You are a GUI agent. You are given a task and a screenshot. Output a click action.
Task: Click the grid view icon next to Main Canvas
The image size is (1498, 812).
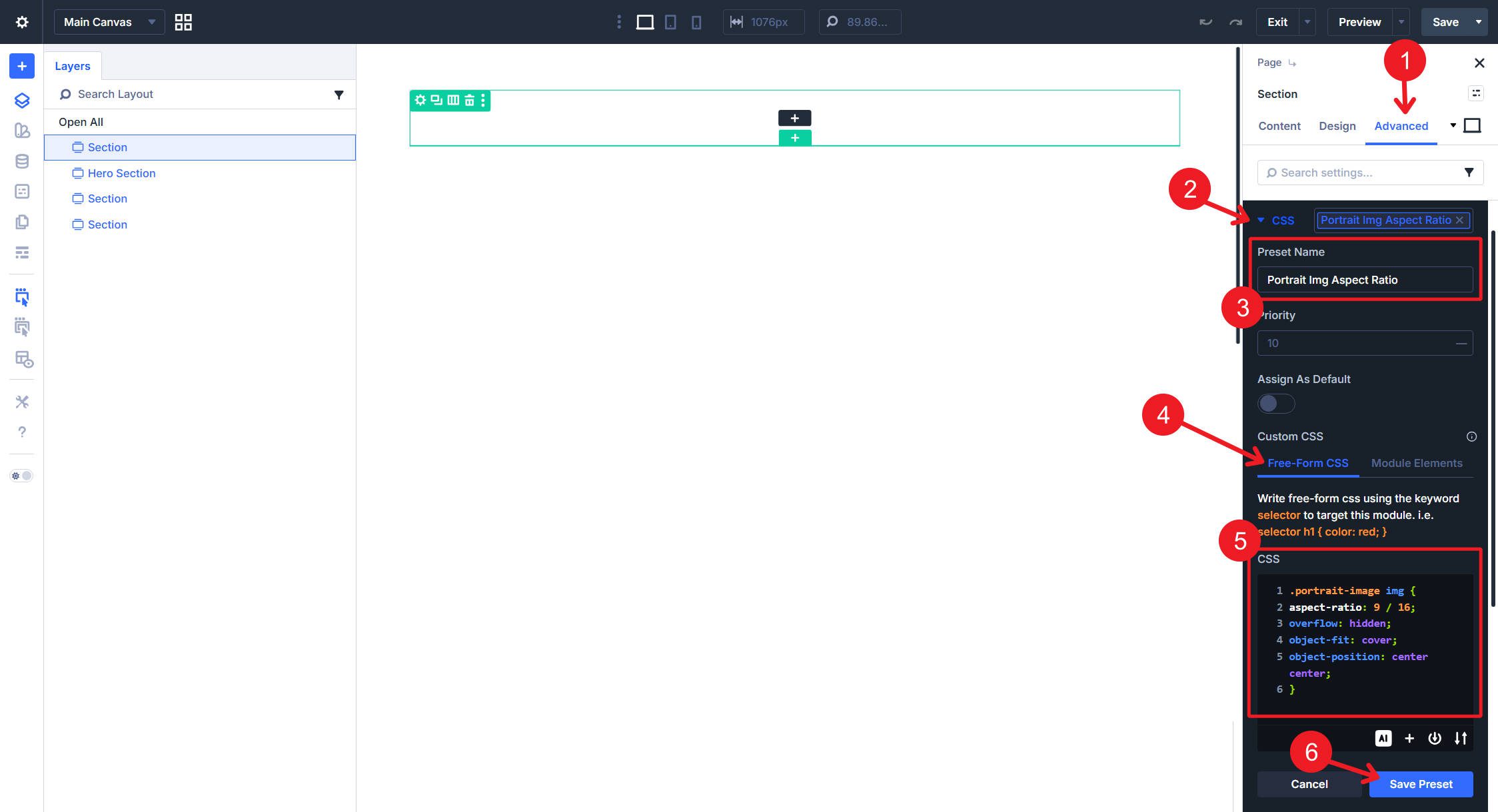tap(183, 22)
